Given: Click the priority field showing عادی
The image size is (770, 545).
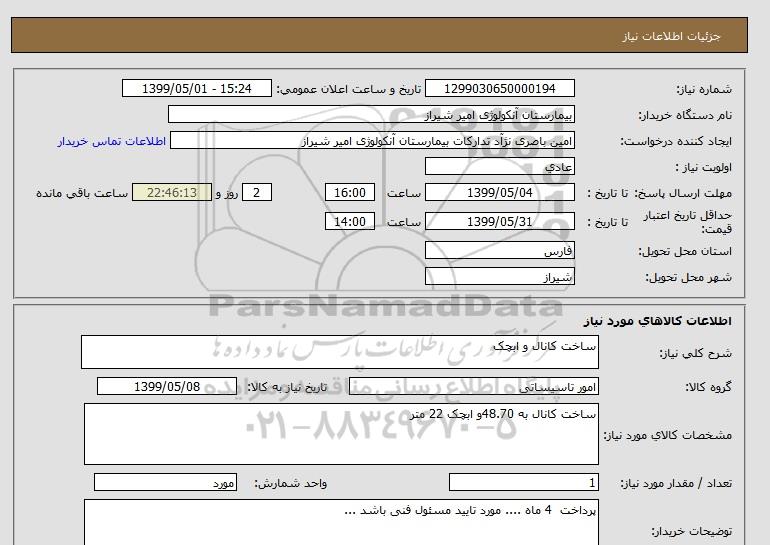Looking at the screenshot, I should click(x=499, y=166).
